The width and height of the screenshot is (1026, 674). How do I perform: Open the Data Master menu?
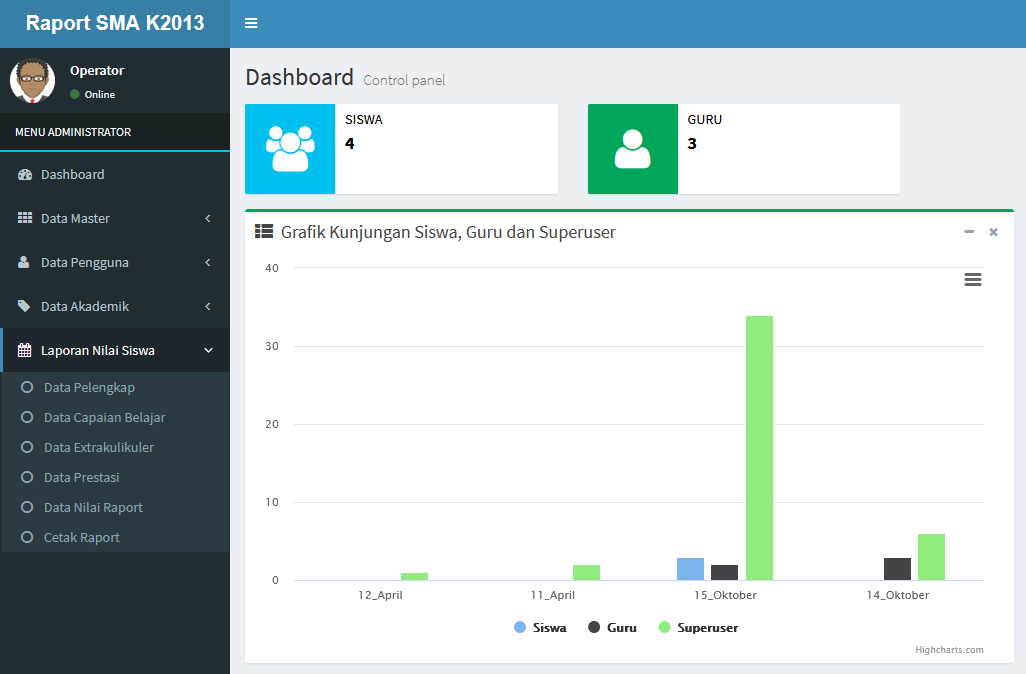(x=115, y=219)
